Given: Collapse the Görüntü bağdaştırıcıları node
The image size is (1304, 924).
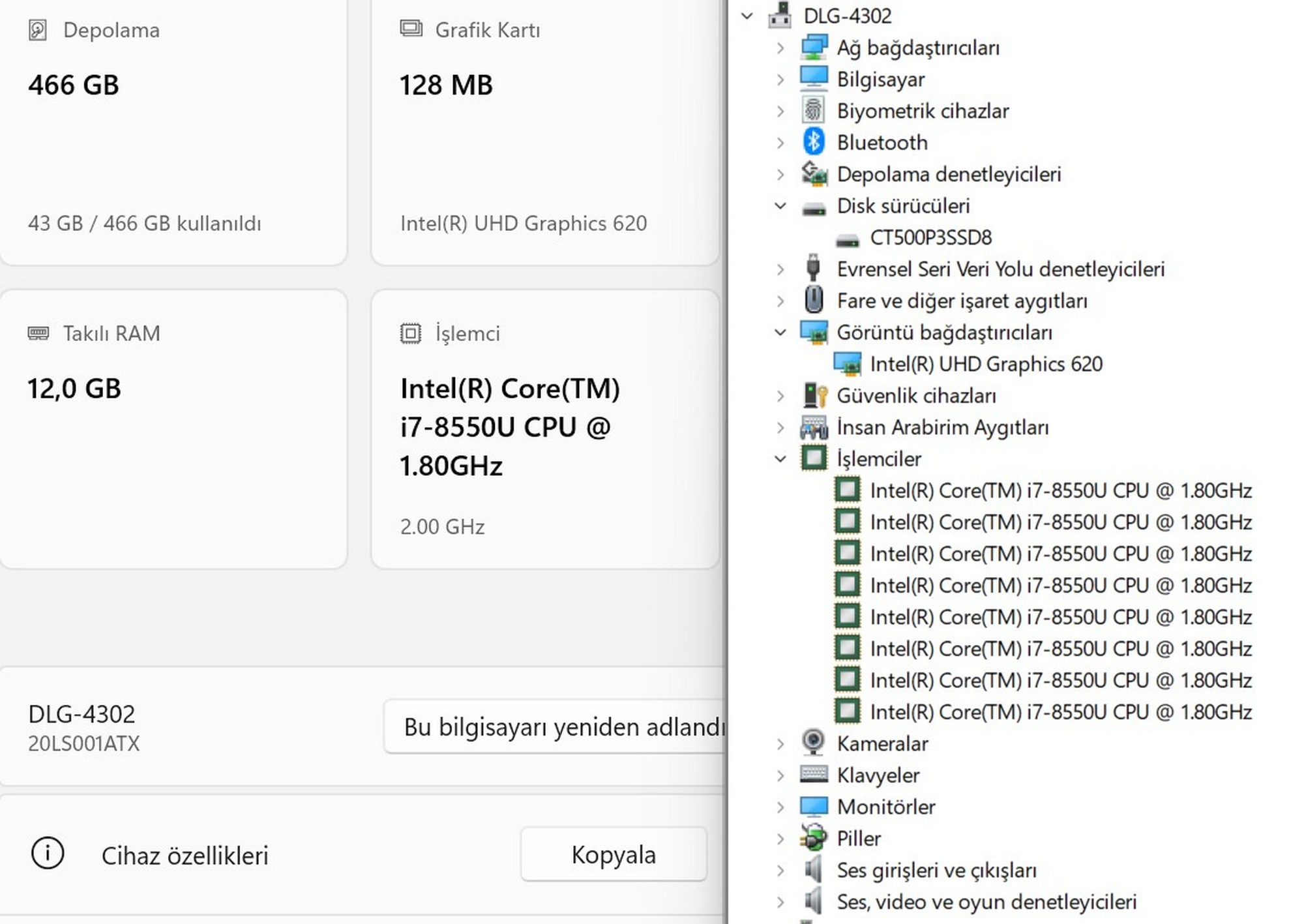Looking at the screenshot, I should [x=780, y=332].
